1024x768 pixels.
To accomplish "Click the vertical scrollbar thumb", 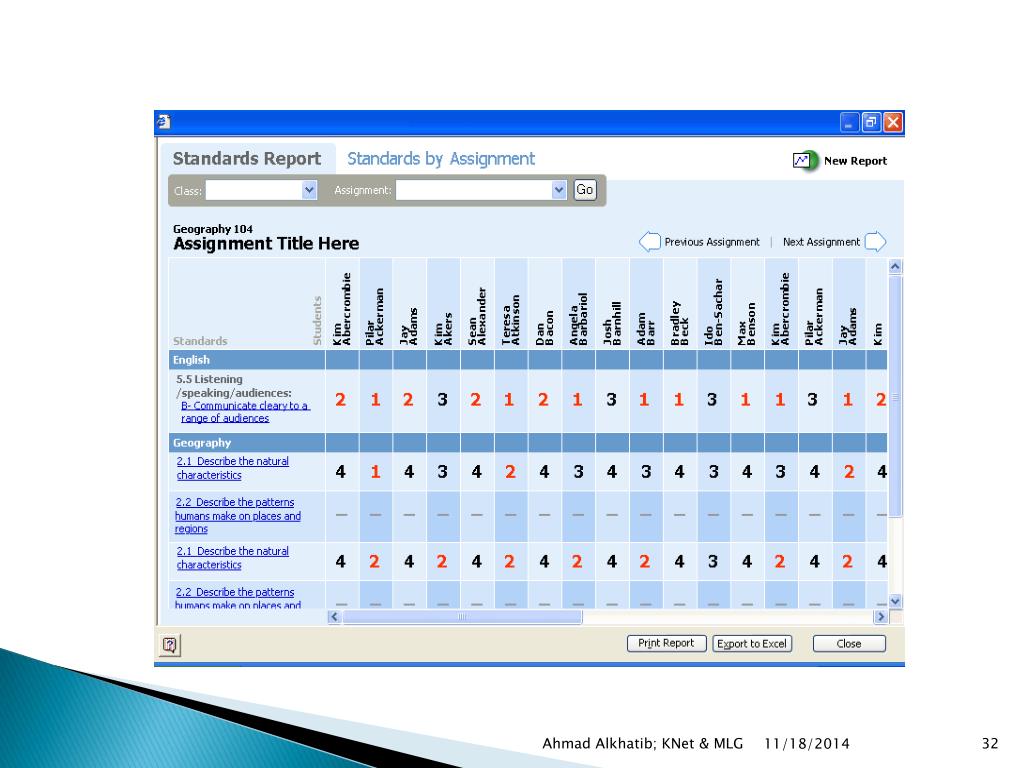I will tap(895, 396).
